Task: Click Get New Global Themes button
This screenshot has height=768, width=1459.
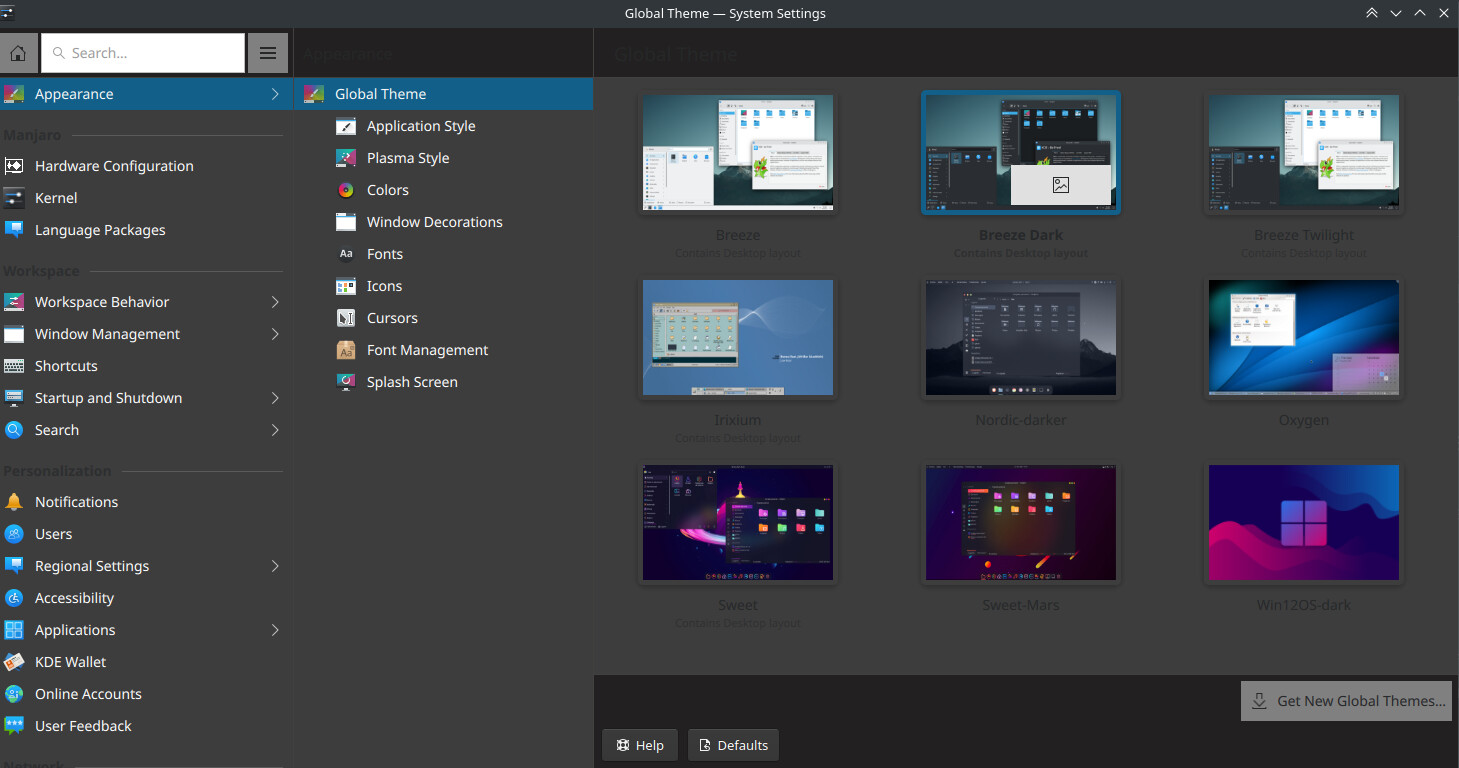Action: click(1348, 701)
